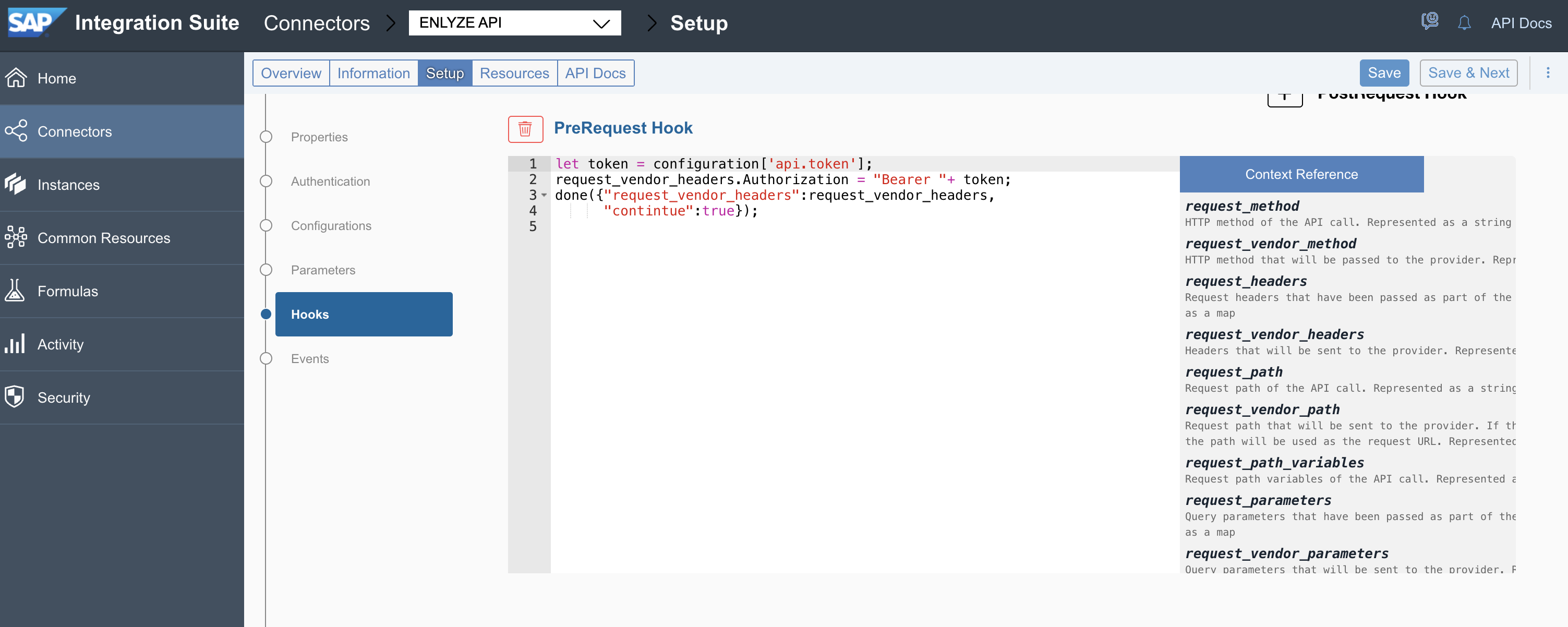Screen dimensions: 1568x627
Task: Click the breadcrumb arrow before Setup
Action: [652, 23]
